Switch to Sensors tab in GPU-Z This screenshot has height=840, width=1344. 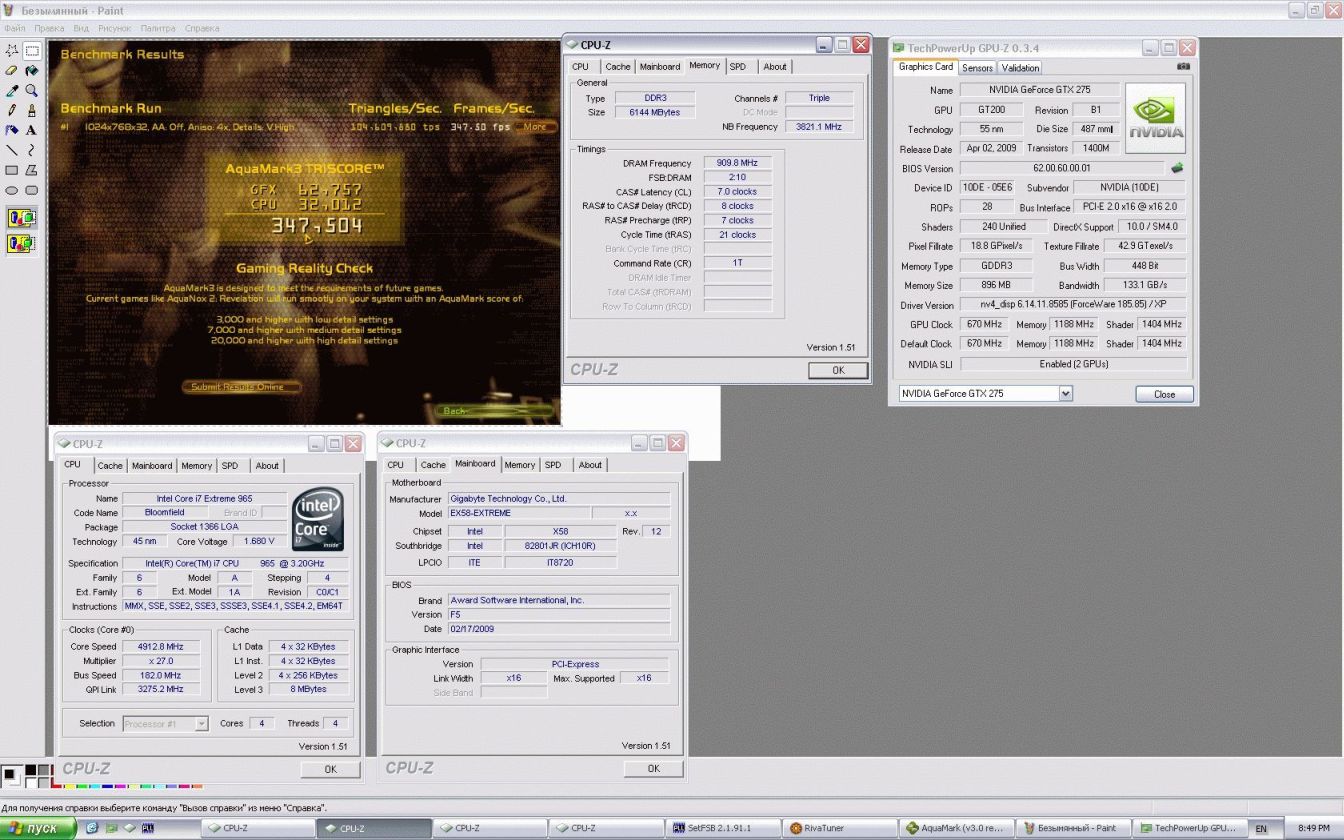point(977,68)
